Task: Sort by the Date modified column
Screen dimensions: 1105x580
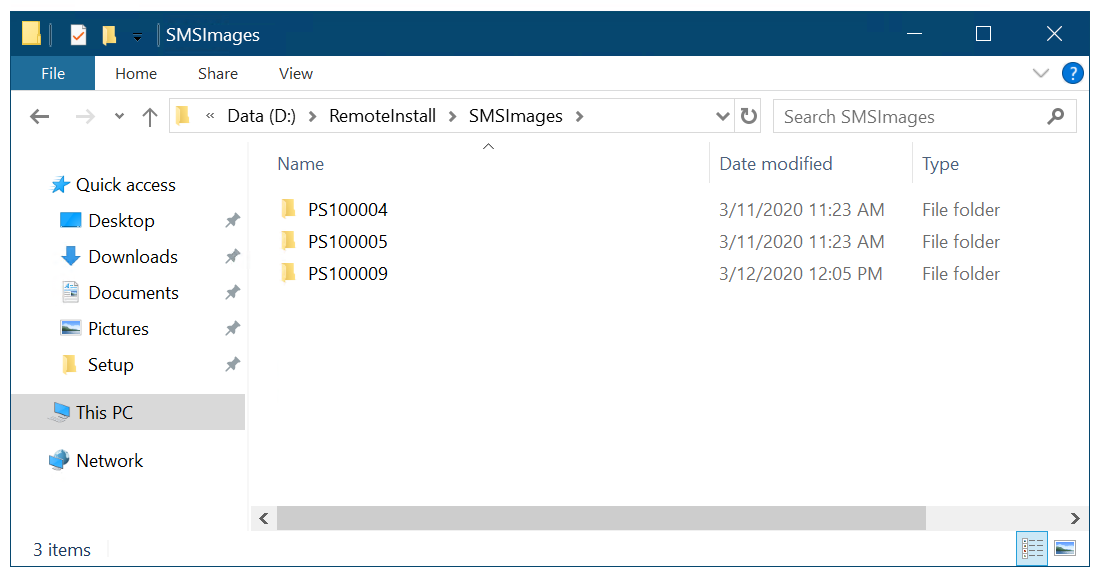Action: 776,164
